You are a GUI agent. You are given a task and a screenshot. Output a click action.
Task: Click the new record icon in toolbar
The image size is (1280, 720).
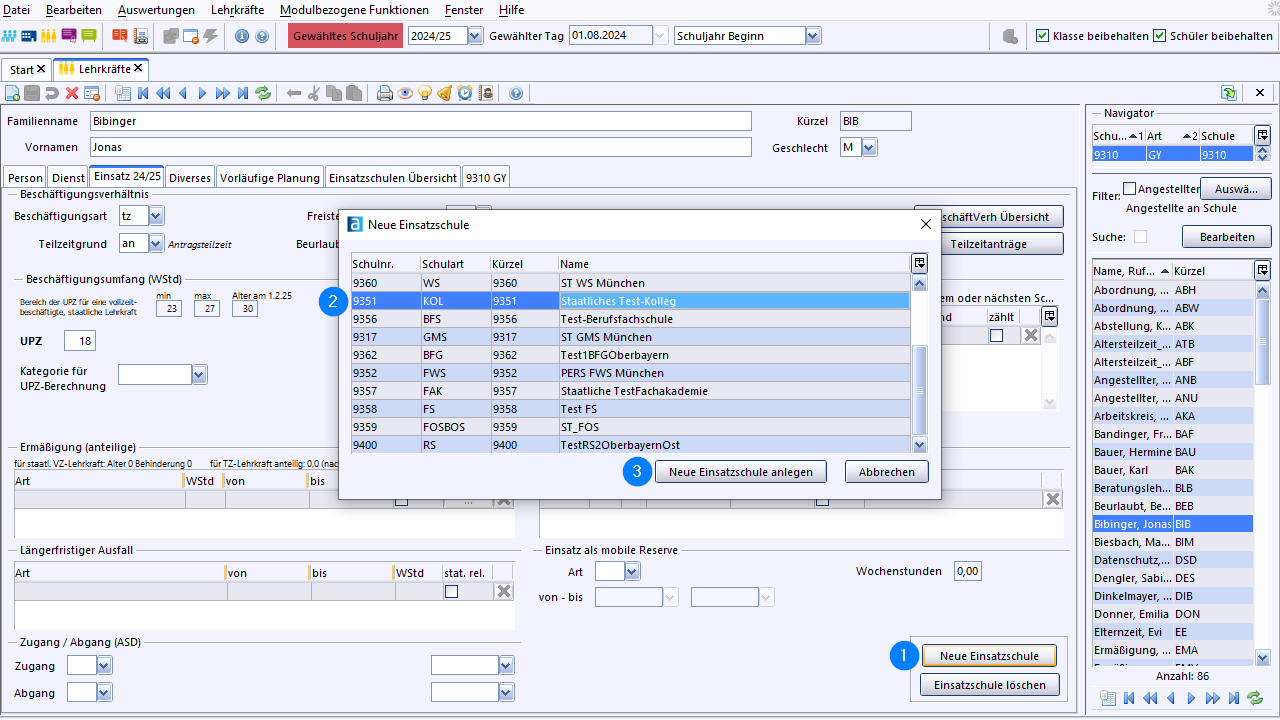(12, 93)
